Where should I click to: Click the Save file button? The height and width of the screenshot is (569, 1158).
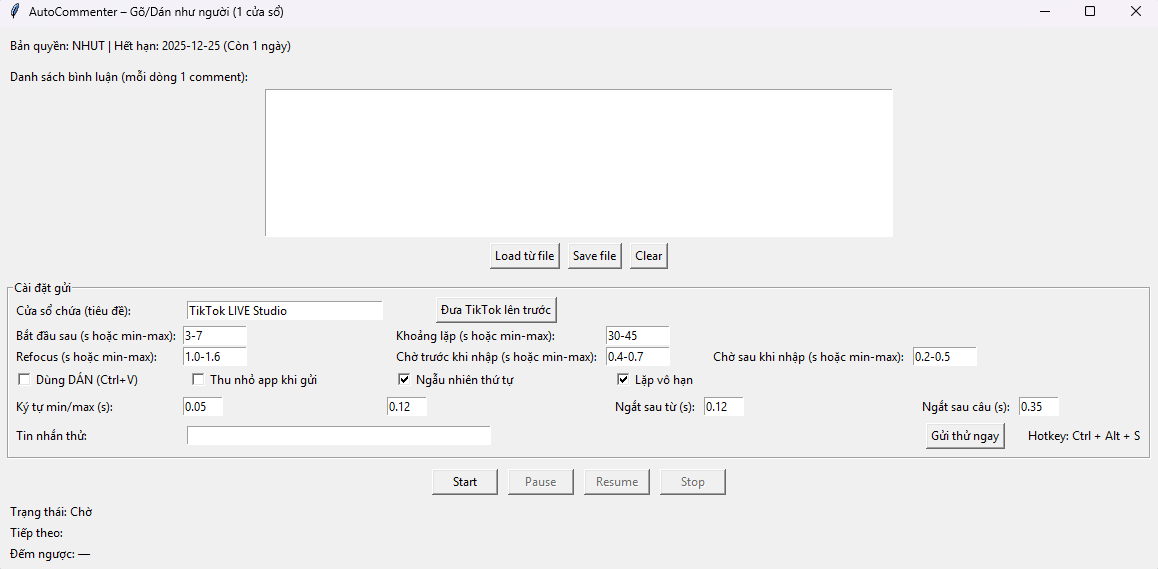594,256
